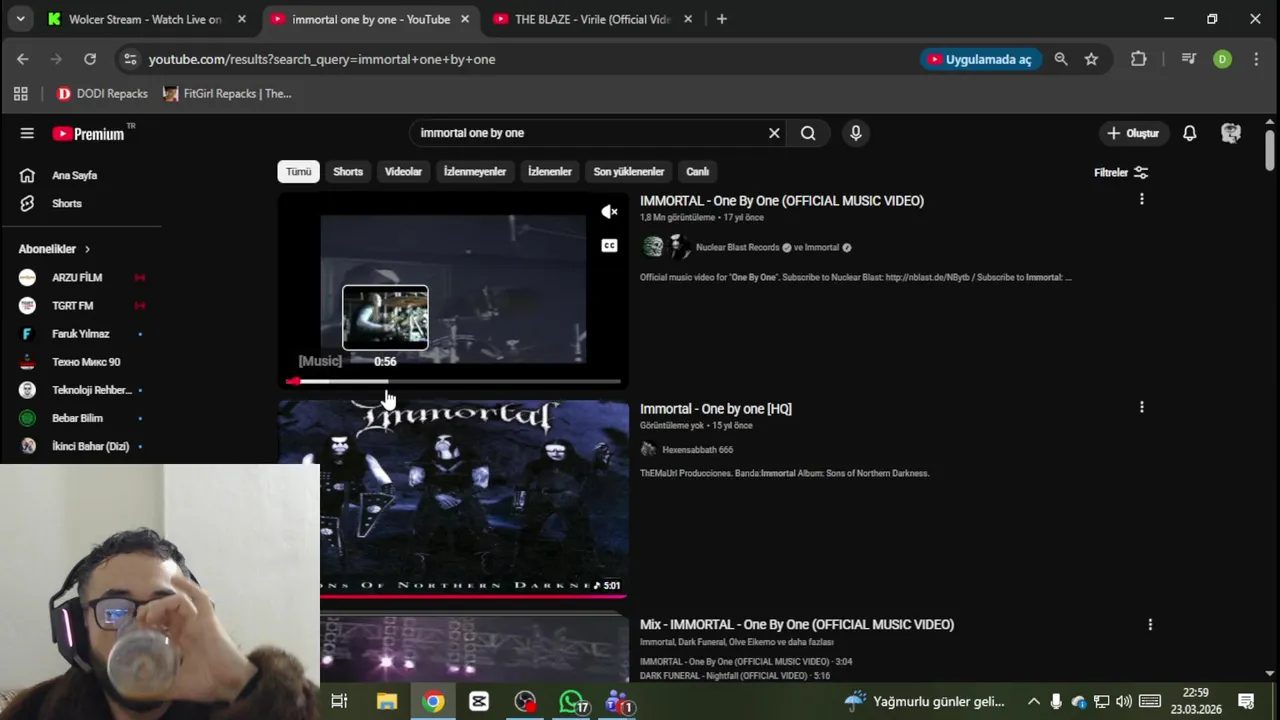
Task: Expand the Abonelikler subscriptions section
Action: click(x=55, y=249)
